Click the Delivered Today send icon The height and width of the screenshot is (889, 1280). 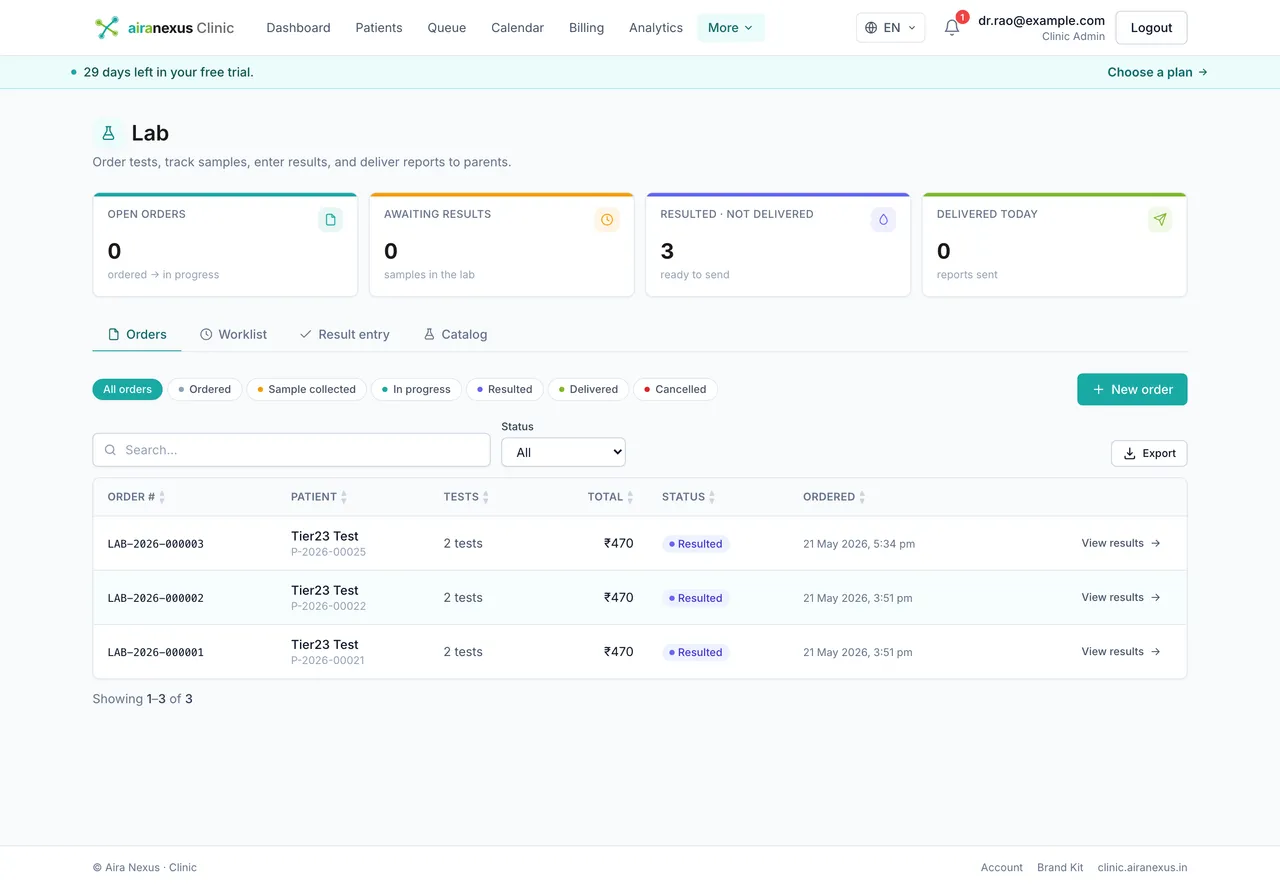point(1160,219)
